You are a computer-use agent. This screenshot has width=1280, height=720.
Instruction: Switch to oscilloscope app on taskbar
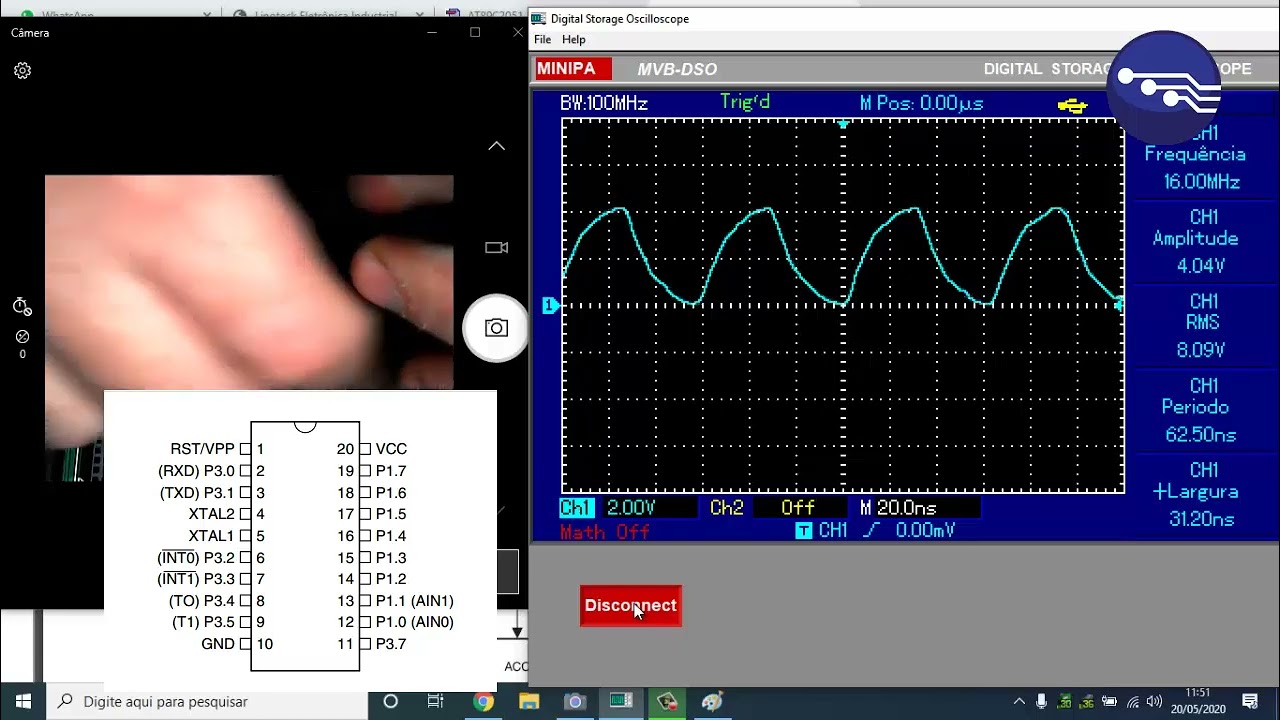pyautogui.click(x=621, y=702)
